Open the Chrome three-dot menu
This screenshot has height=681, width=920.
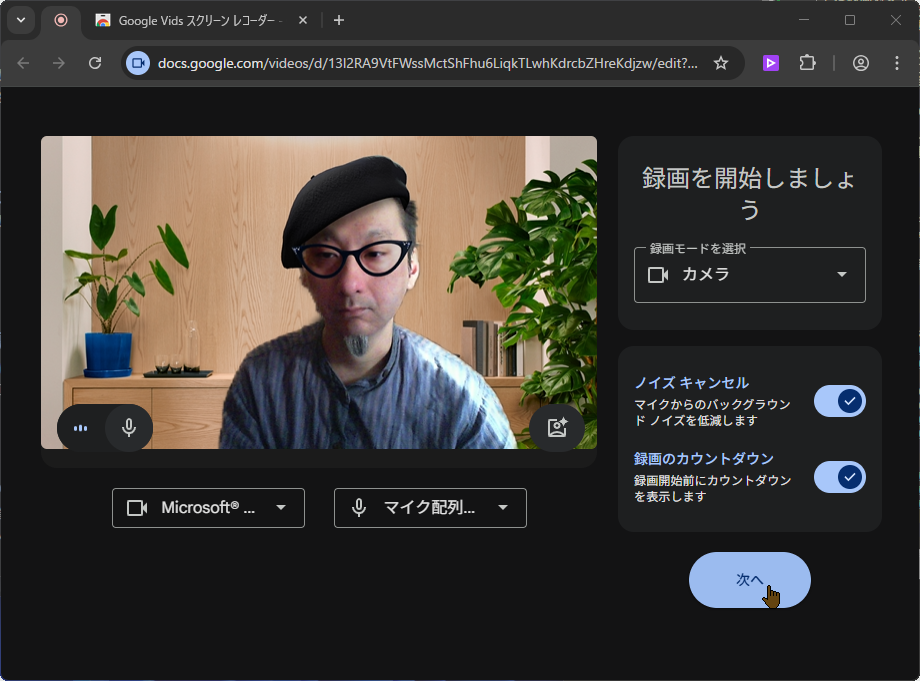(x=897, y=62)
